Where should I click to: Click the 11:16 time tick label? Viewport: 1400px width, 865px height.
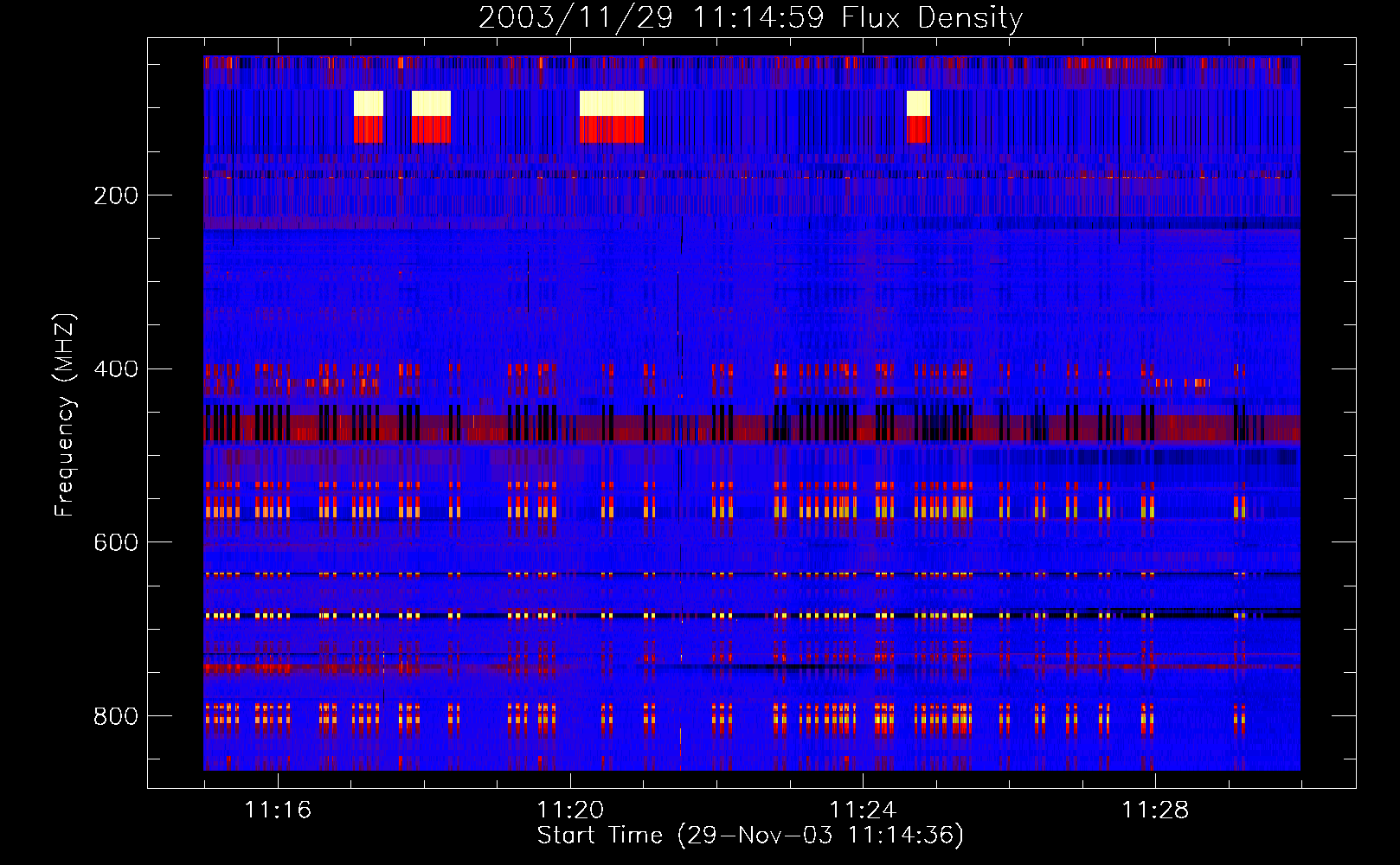(278, 810)
